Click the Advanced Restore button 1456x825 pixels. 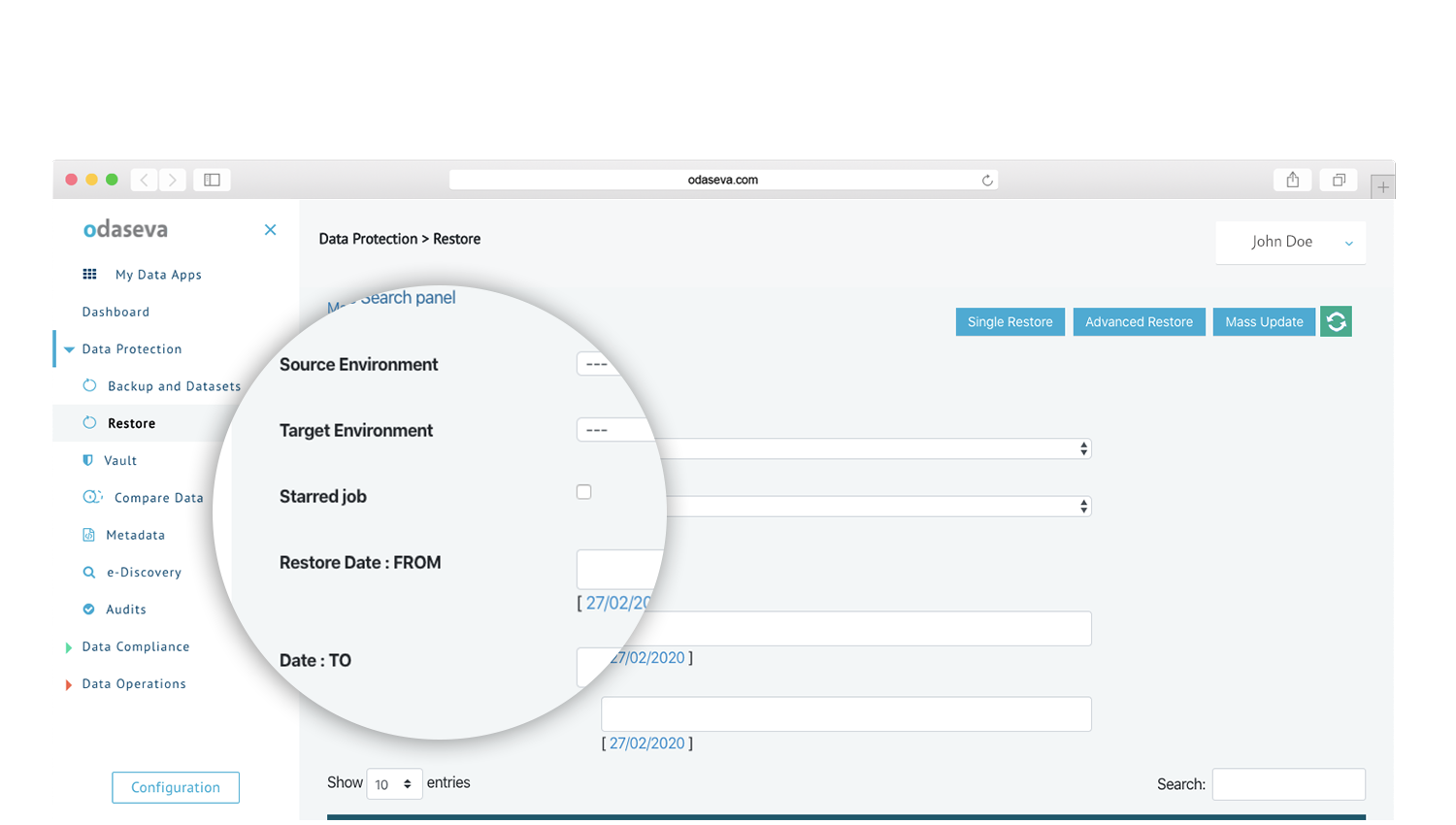[1139, 322]
